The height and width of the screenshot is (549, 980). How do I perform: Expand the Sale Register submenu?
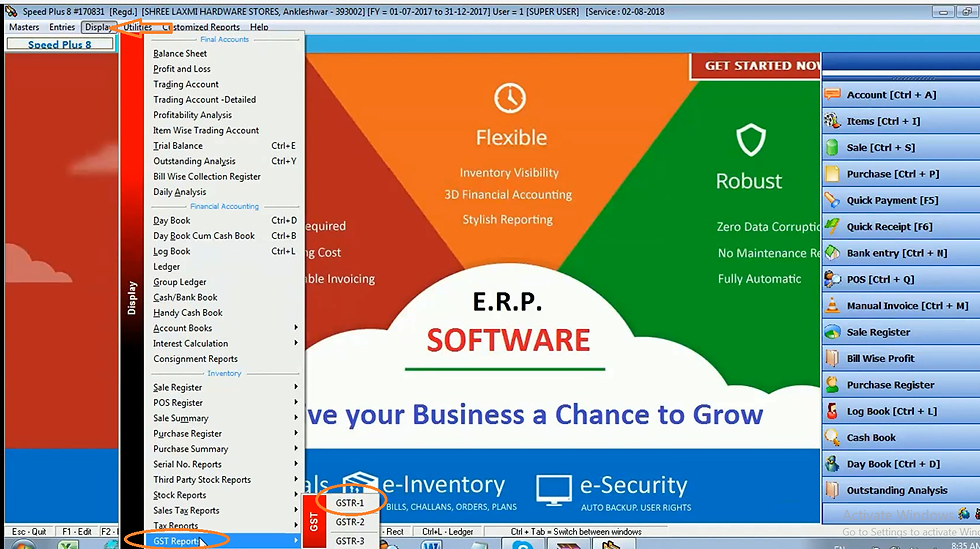[224, 388]
